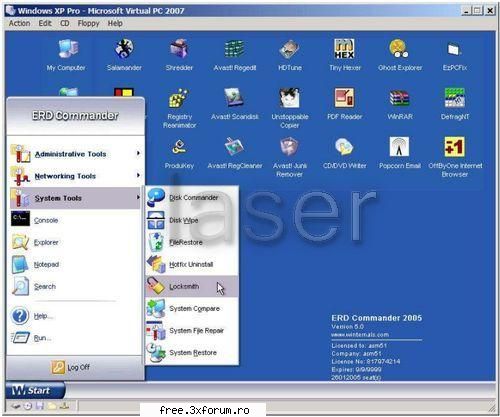Screen dimensions: 500x417
Task: Click the Log Off button
Action: click(71, 367)
